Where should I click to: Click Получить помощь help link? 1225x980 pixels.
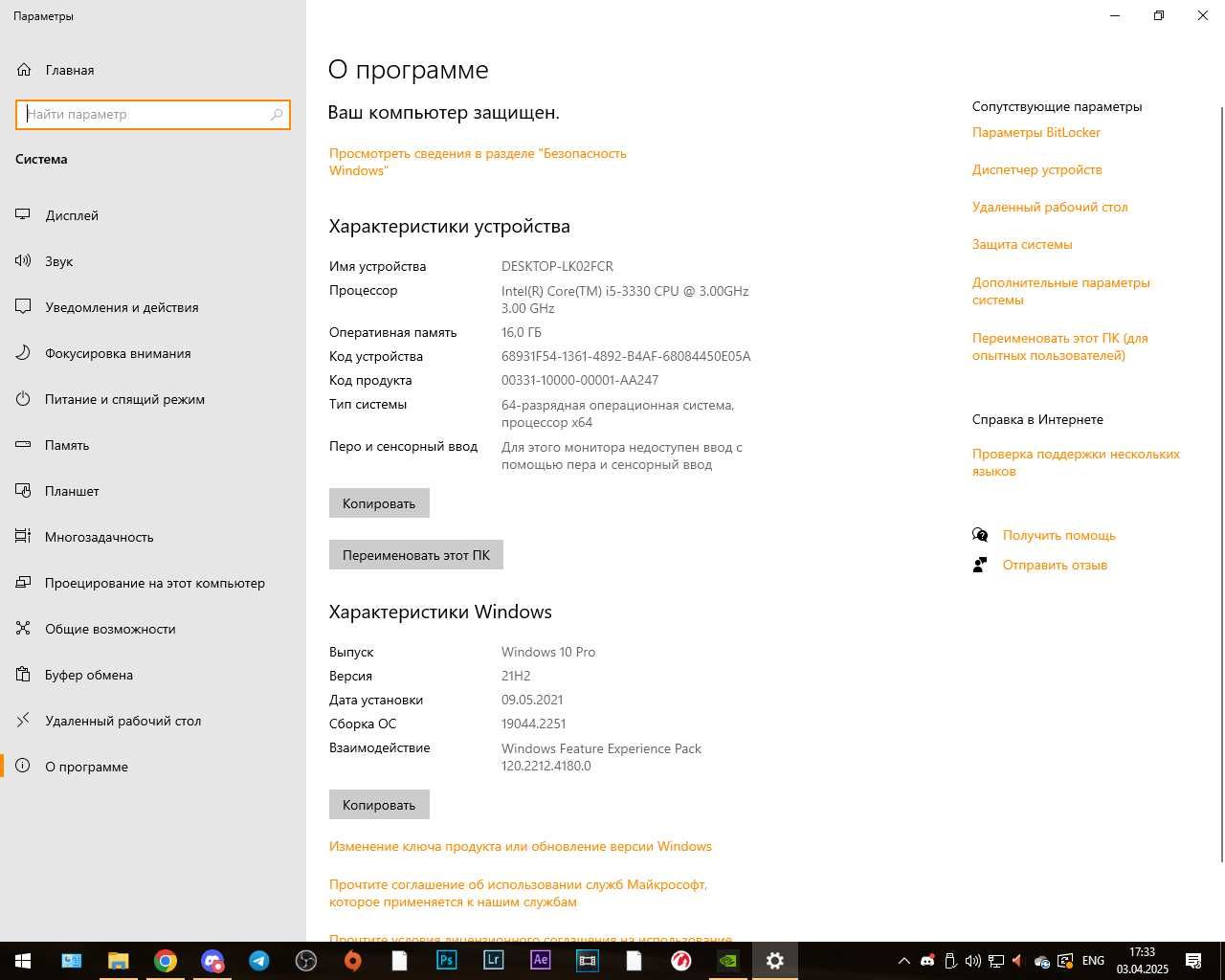coord(1058,535)
